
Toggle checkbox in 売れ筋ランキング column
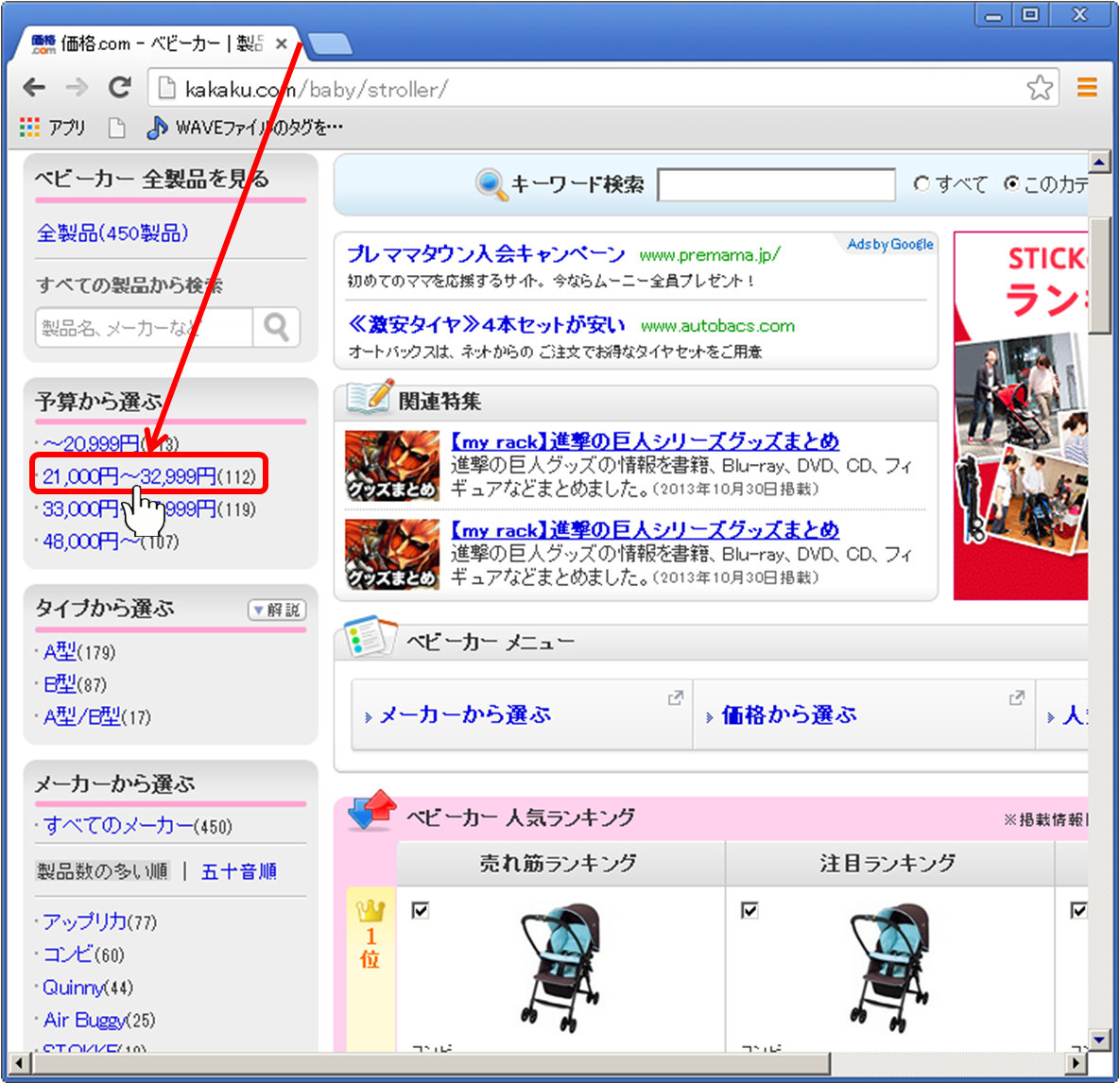click(421, 910)
